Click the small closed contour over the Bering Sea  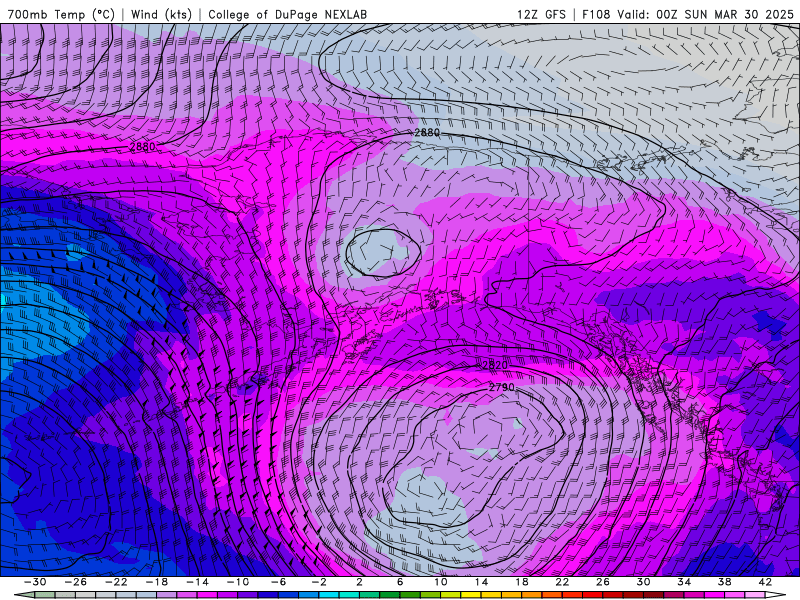coord(383,253)
